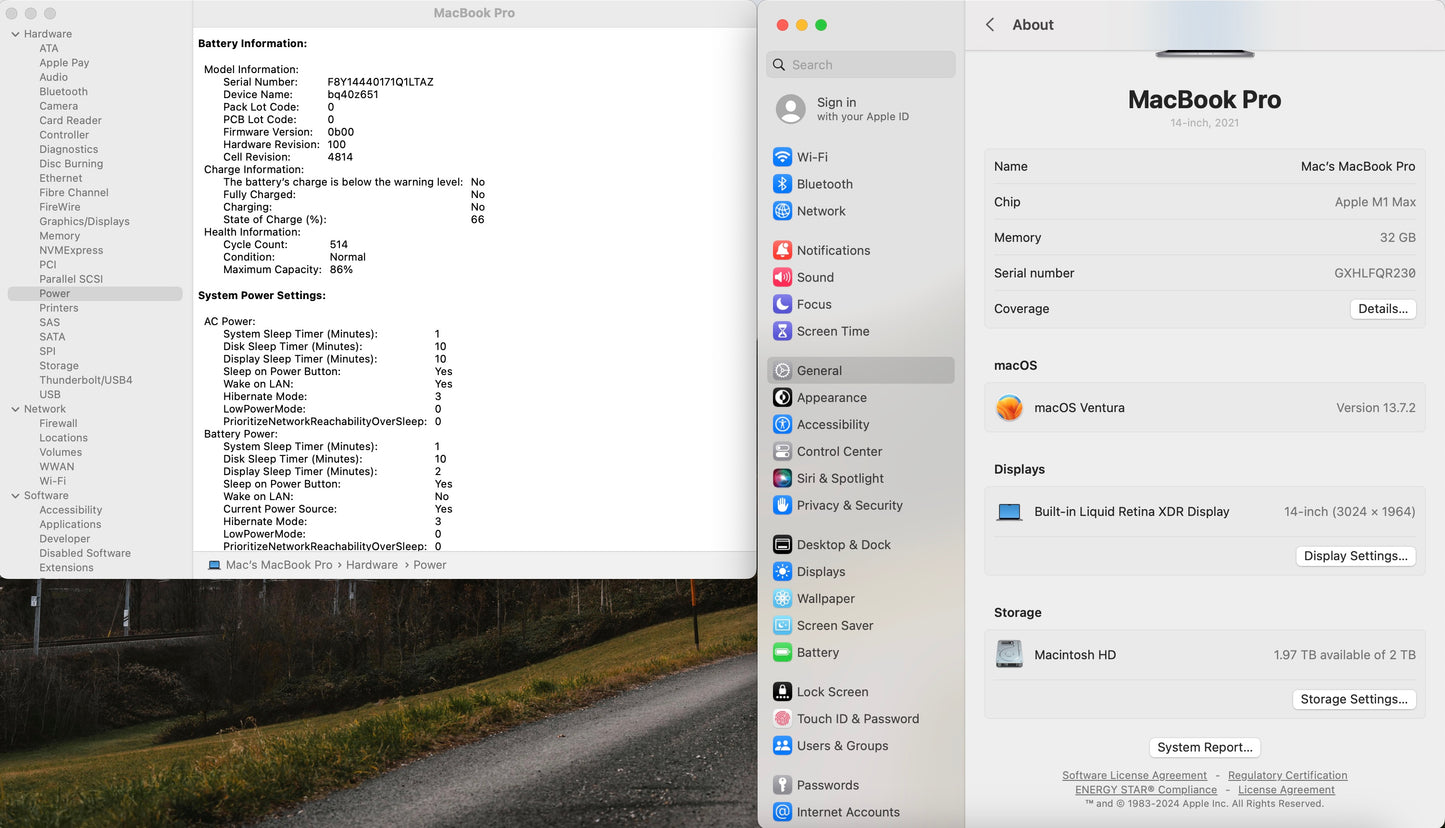Select the Battery icon in System Settings sidebar
The width and height of the screenshot is (1445, 828).
click(x=782, y=652)
